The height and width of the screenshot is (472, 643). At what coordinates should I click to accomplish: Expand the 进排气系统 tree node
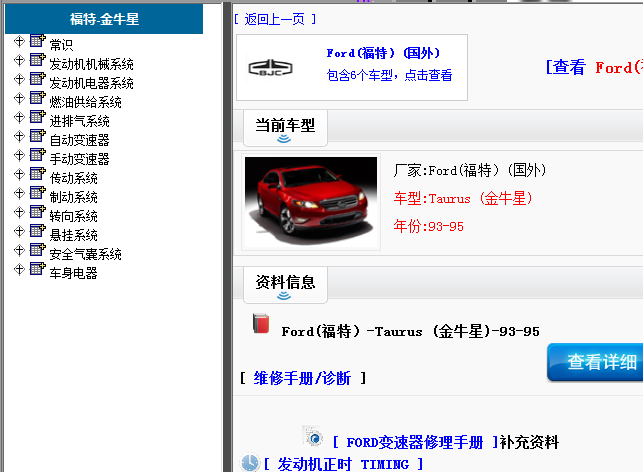click(x=19, y=117)
